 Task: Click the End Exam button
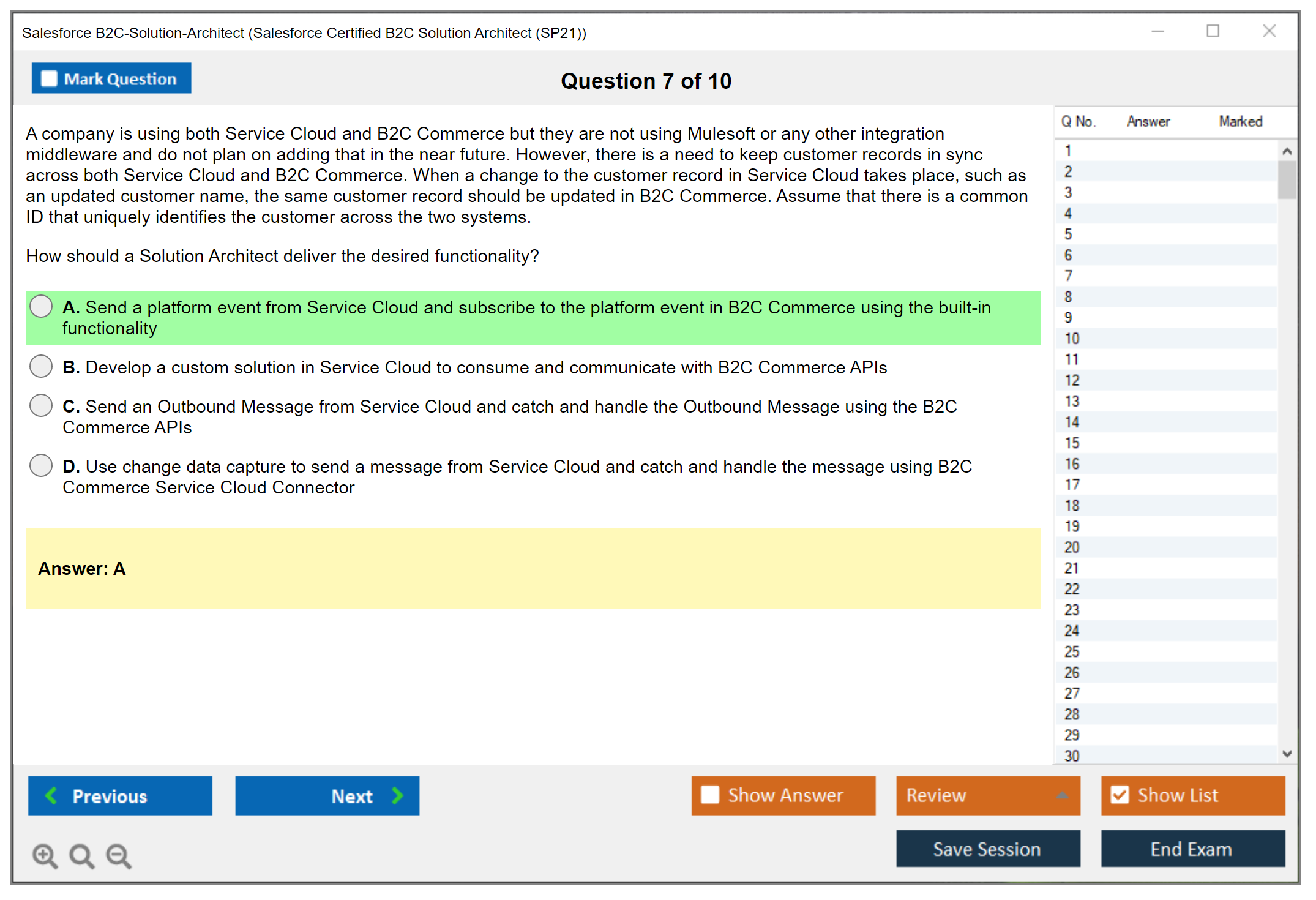coord(1192,849)
